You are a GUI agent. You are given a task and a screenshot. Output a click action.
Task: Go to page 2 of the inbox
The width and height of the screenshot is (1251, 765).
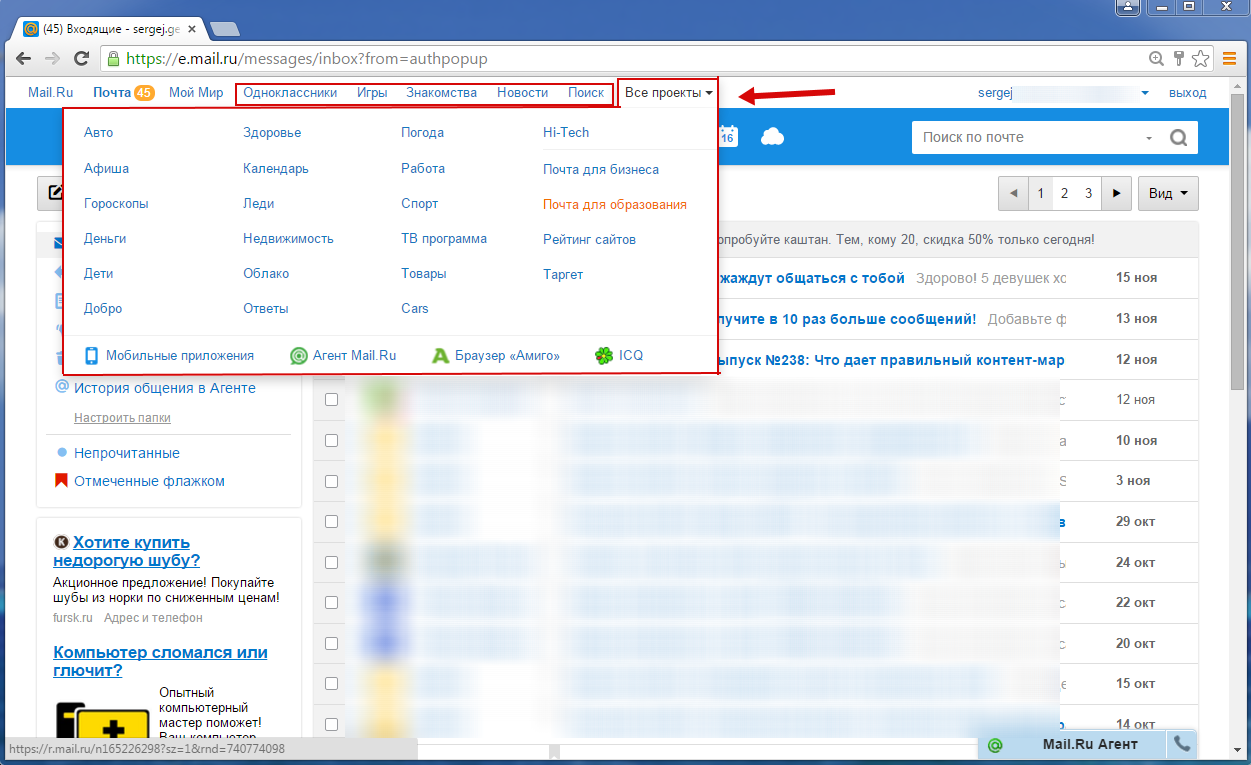1065,193
